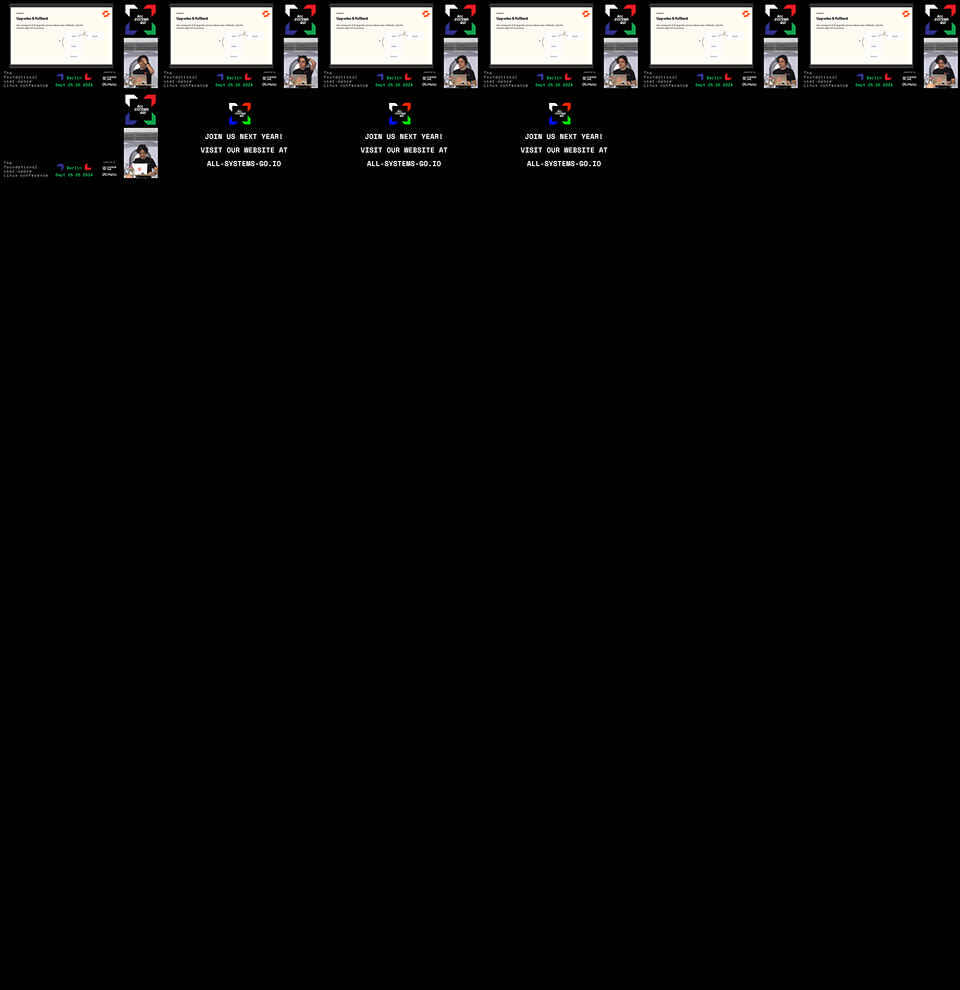Click 'Berlin' text in the slide-less bottom-row frame
This screenshot has width=960, height=990.
(74, 169)
